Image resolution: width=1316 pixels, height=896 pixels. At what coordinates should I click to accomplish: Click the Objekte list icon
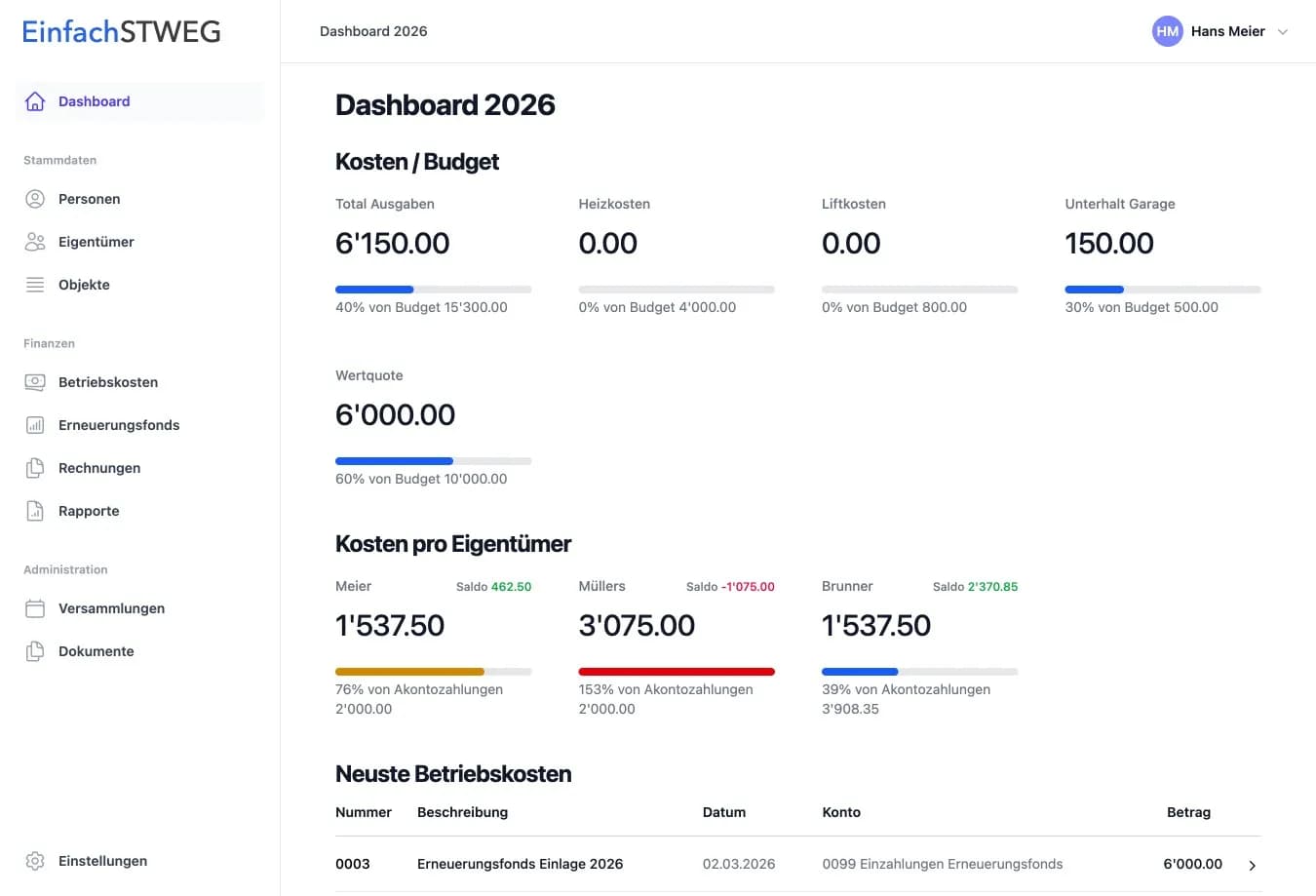click(35, 285)
